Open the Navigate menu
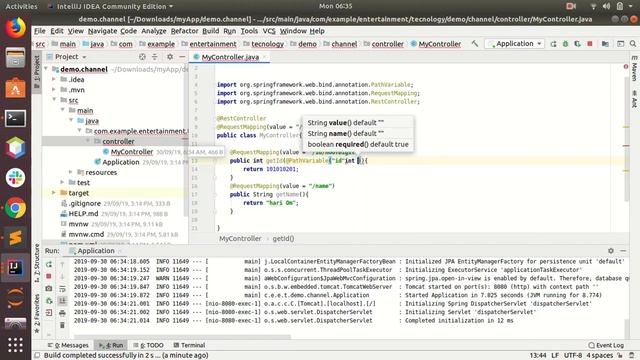The width and height of the screenshot is (640, 360). pos(102,31)
